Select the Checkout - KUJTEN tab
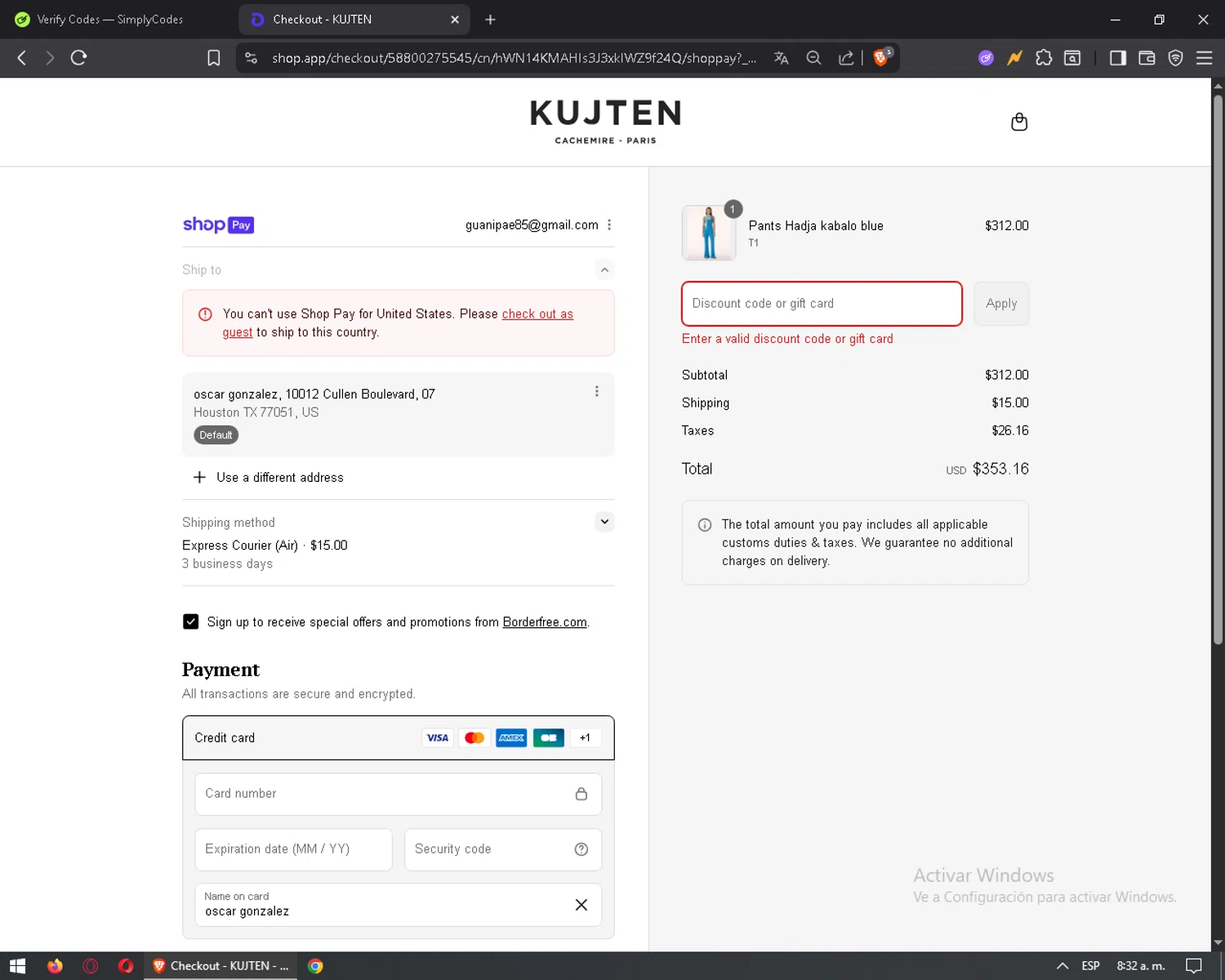1225x980 pixels. (354, 20)
